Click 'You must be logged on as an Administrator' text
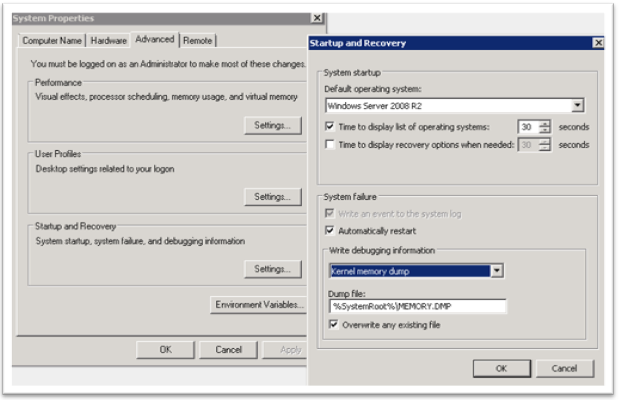 [168, 64]
